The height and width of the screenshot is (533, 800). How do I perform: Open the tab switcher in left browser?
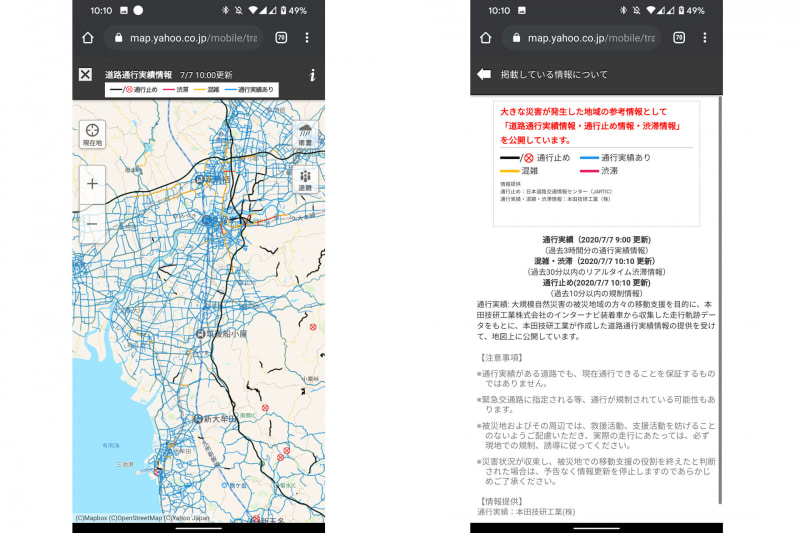[281, 38]
